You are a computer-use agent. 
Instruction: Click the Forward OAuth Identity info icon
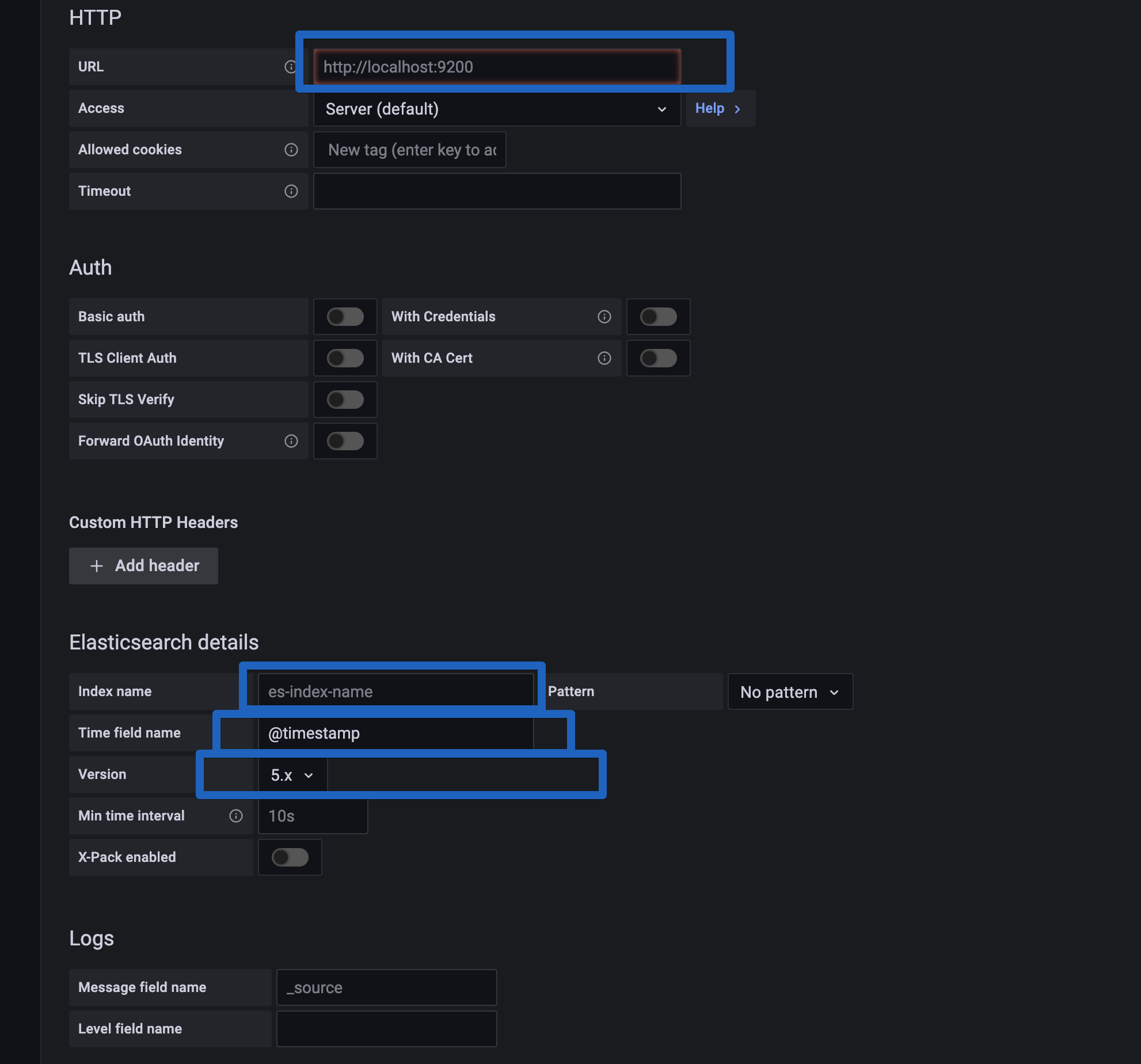(x=291, y=441)
